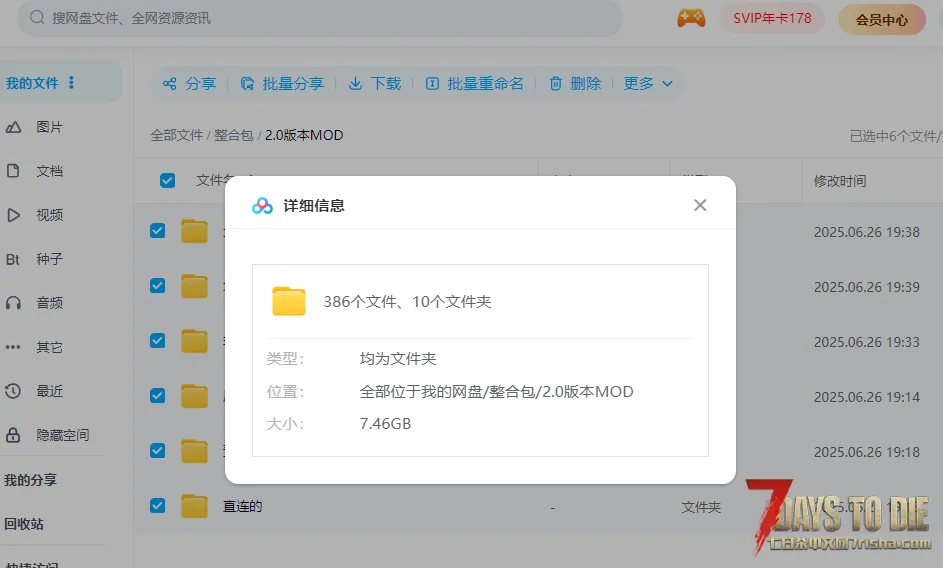
Task: Uncheck the folder modified 19:33
Action: click(x=158, y=341)
